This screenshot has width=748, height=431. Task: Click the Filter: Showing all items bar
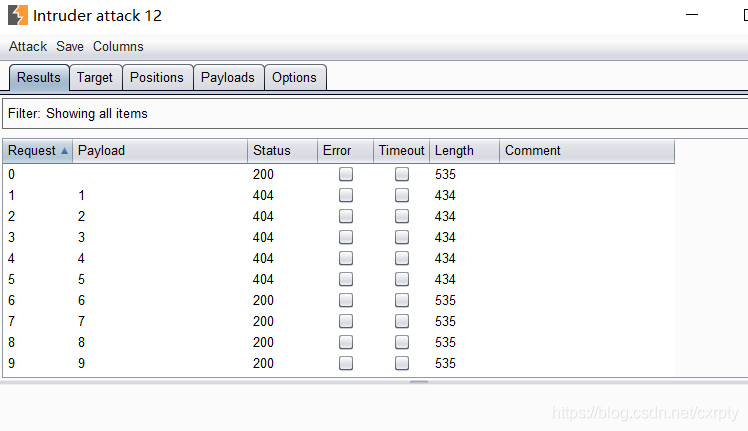coord(375,114)
